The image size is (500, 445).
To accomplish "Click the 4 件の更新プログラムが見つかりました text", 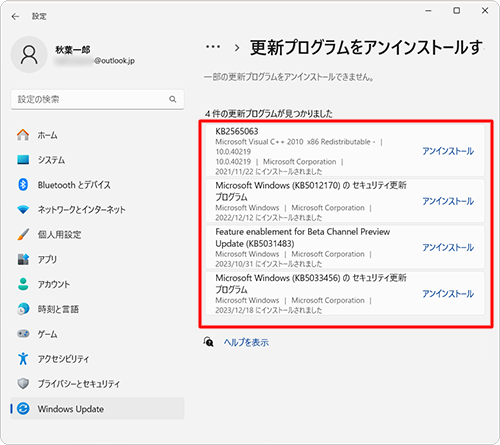I will [269, 114].
